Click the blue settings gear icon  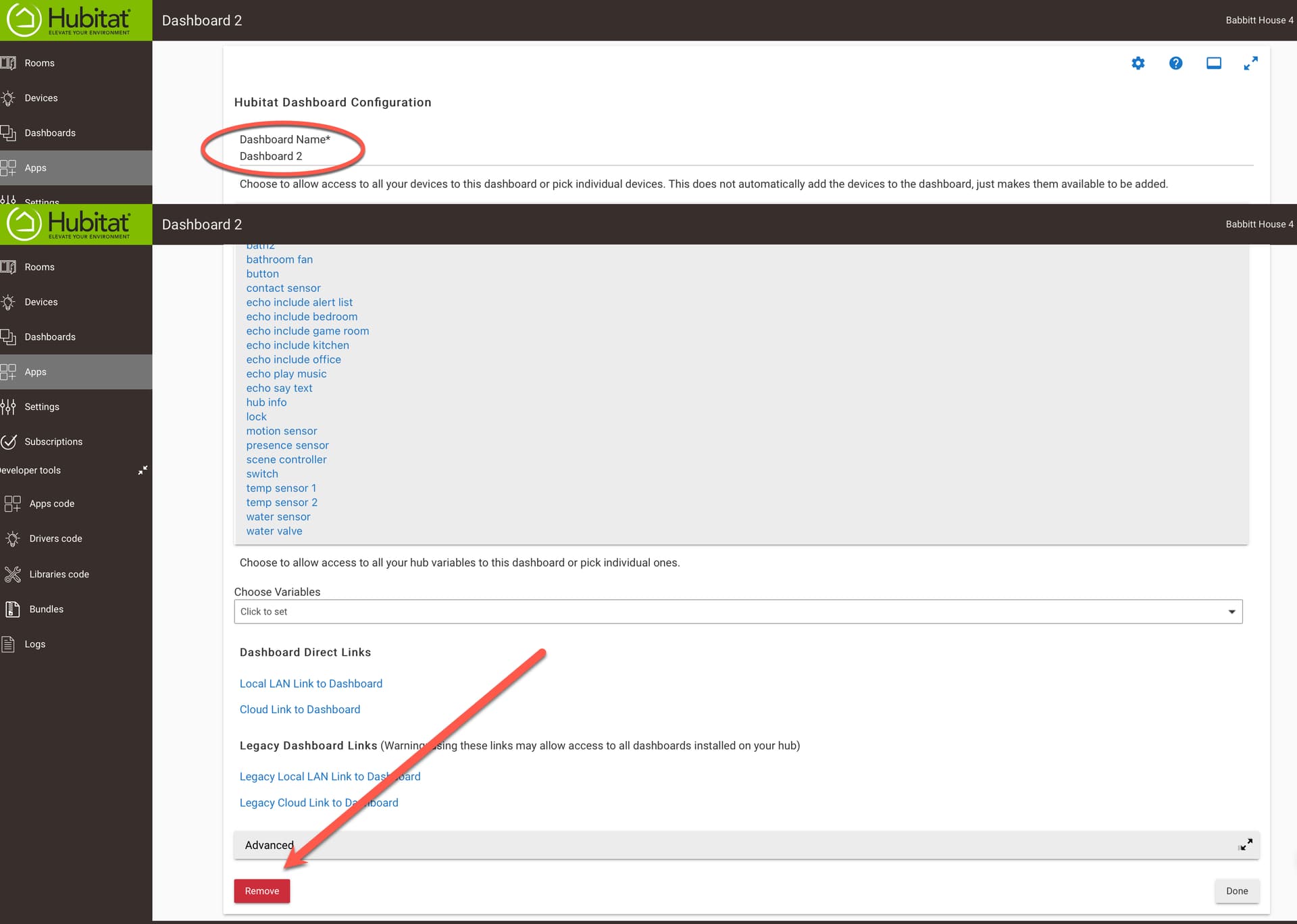pos(1138,63)
